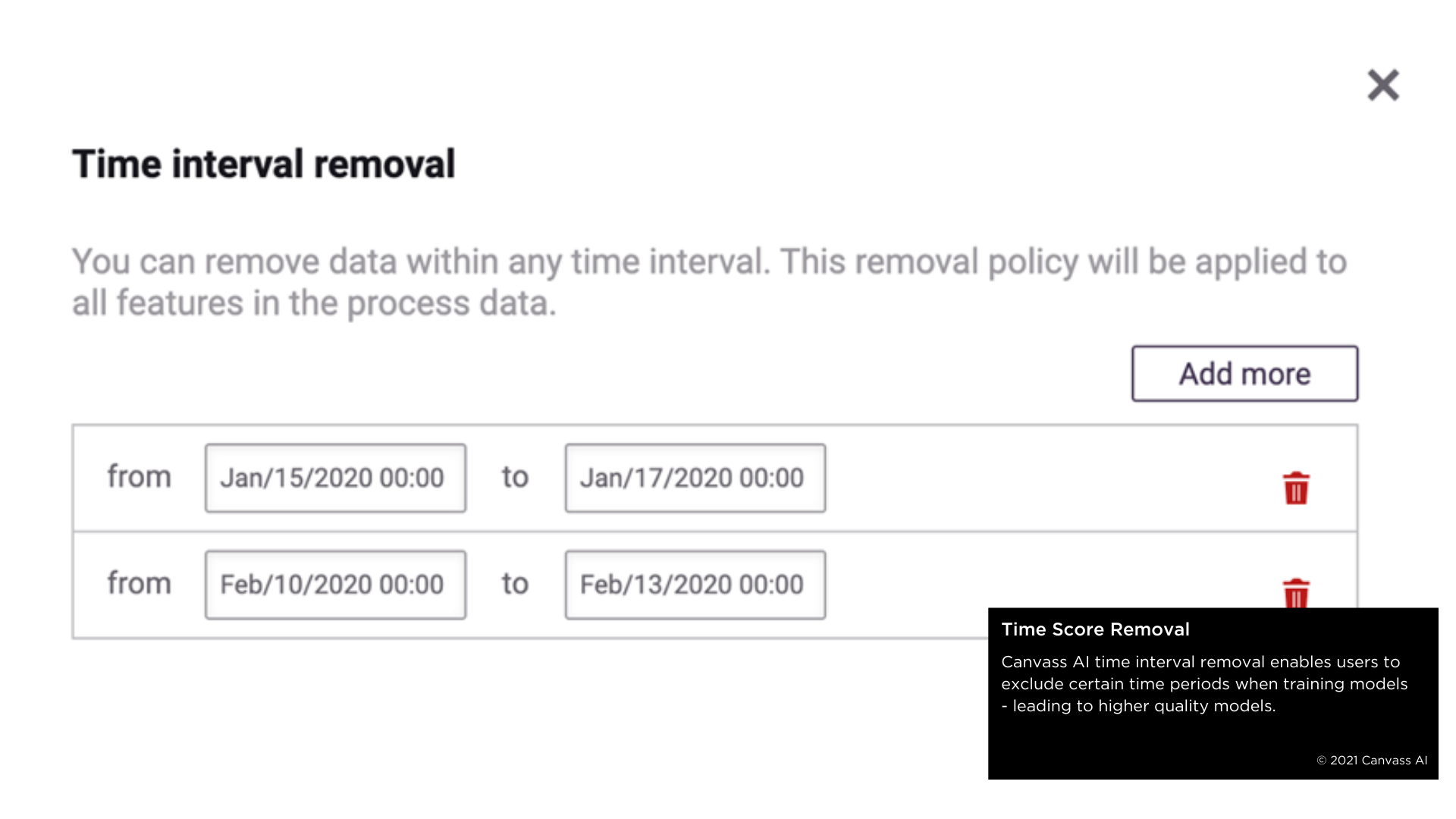This screenshot has width=1456, height=819.
Task: Click the second row's "from" label
Action: click(140, 583)
